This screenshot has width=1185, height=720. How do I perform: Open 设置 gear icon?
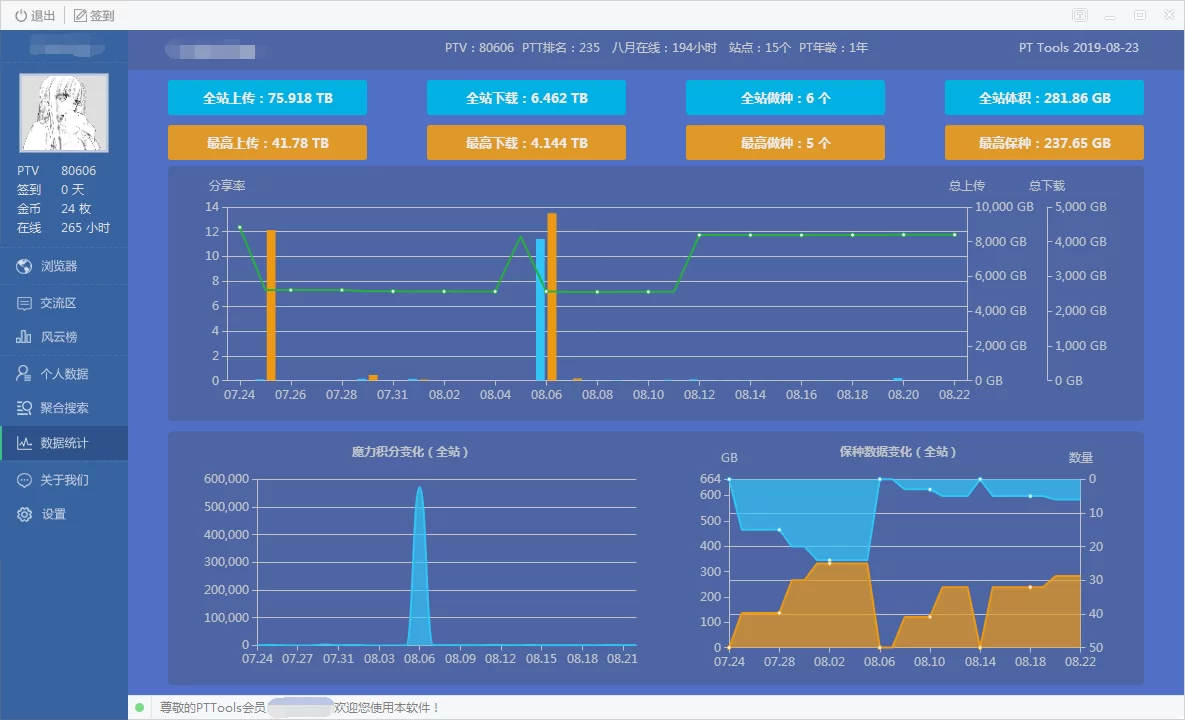pos(25,514)
